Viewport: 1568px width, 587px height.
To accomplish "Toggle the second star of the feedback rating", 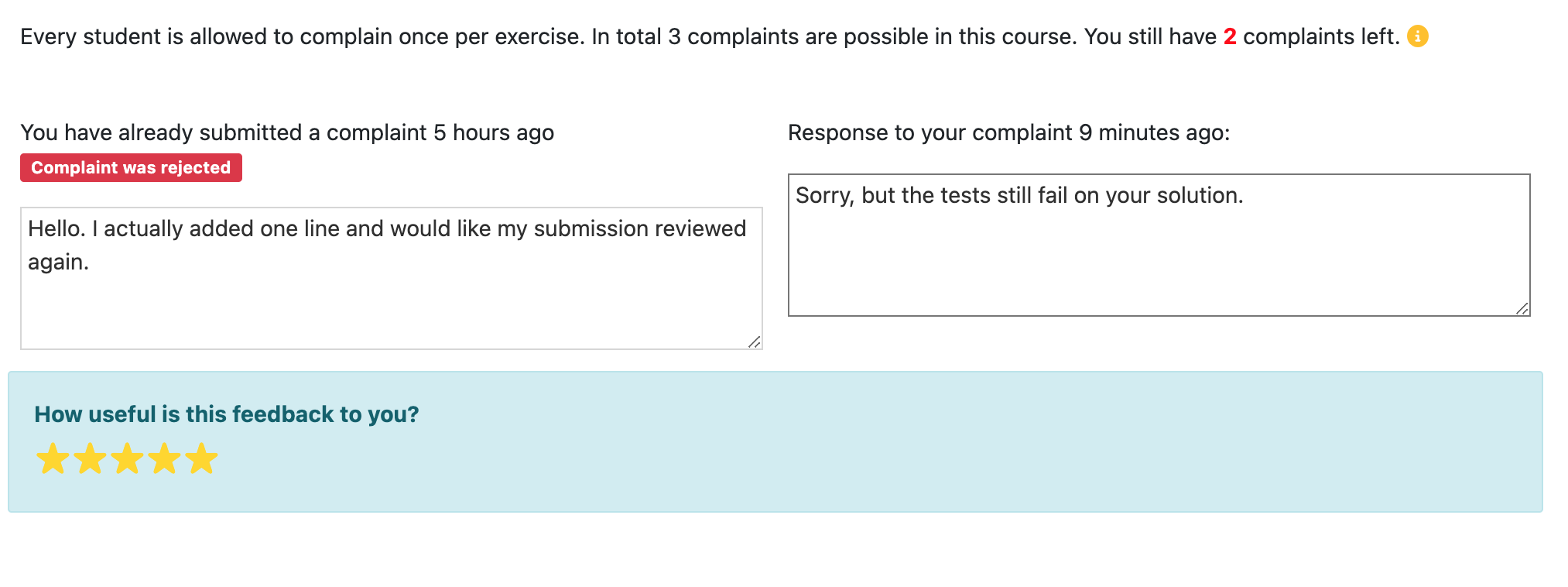I will (90, 458).
